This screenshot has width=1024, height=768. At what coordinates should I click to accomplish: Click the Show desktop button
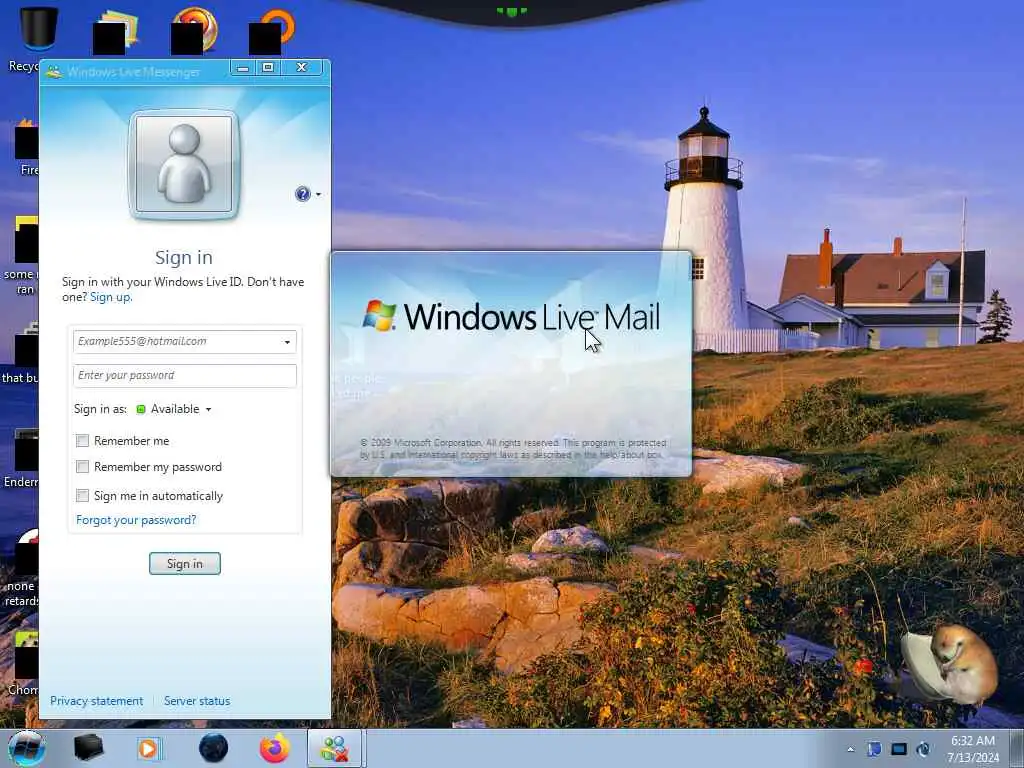click(1016, 749)
